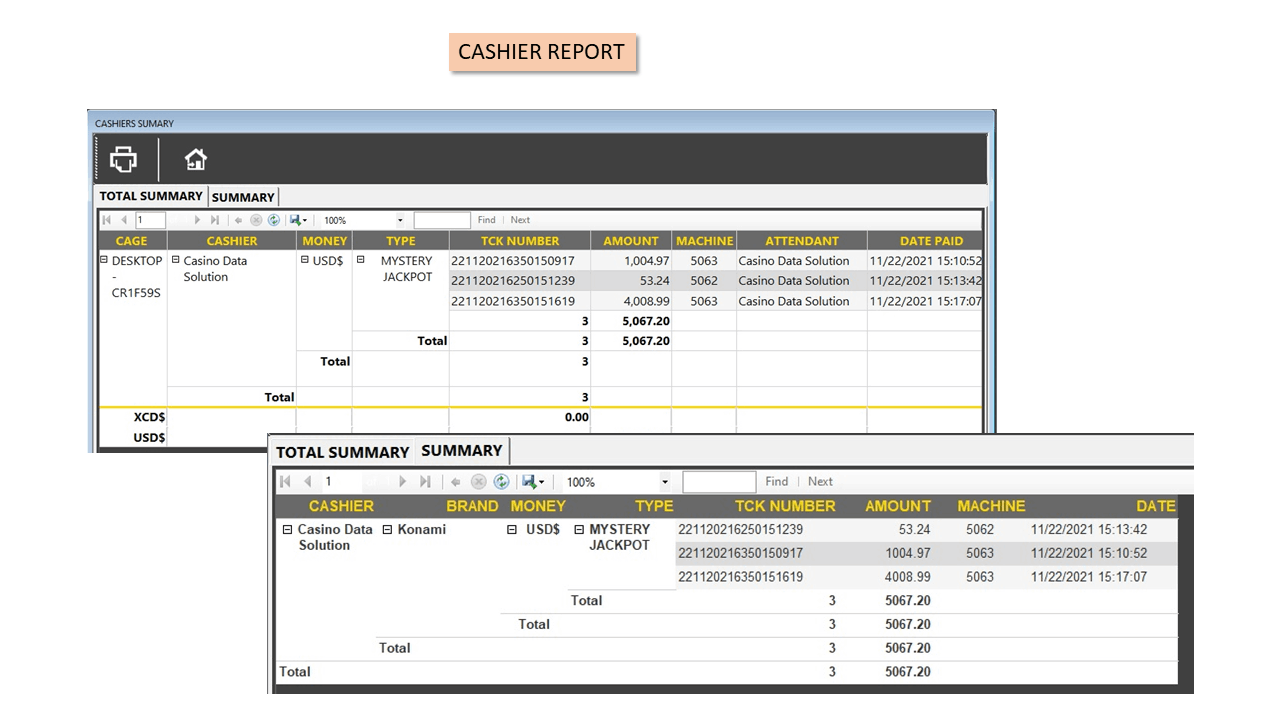Viewport: 1280px width, 720px height.
Task: Click the Find link in the lower toolbar
Action: (x=777, y=481)
